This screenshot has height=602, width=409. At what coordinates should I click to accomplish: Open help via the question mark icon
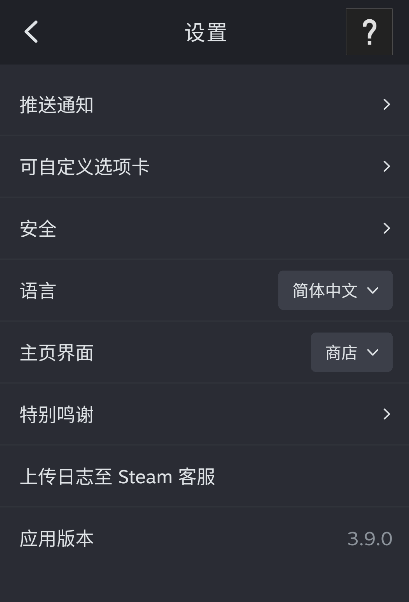369,32
